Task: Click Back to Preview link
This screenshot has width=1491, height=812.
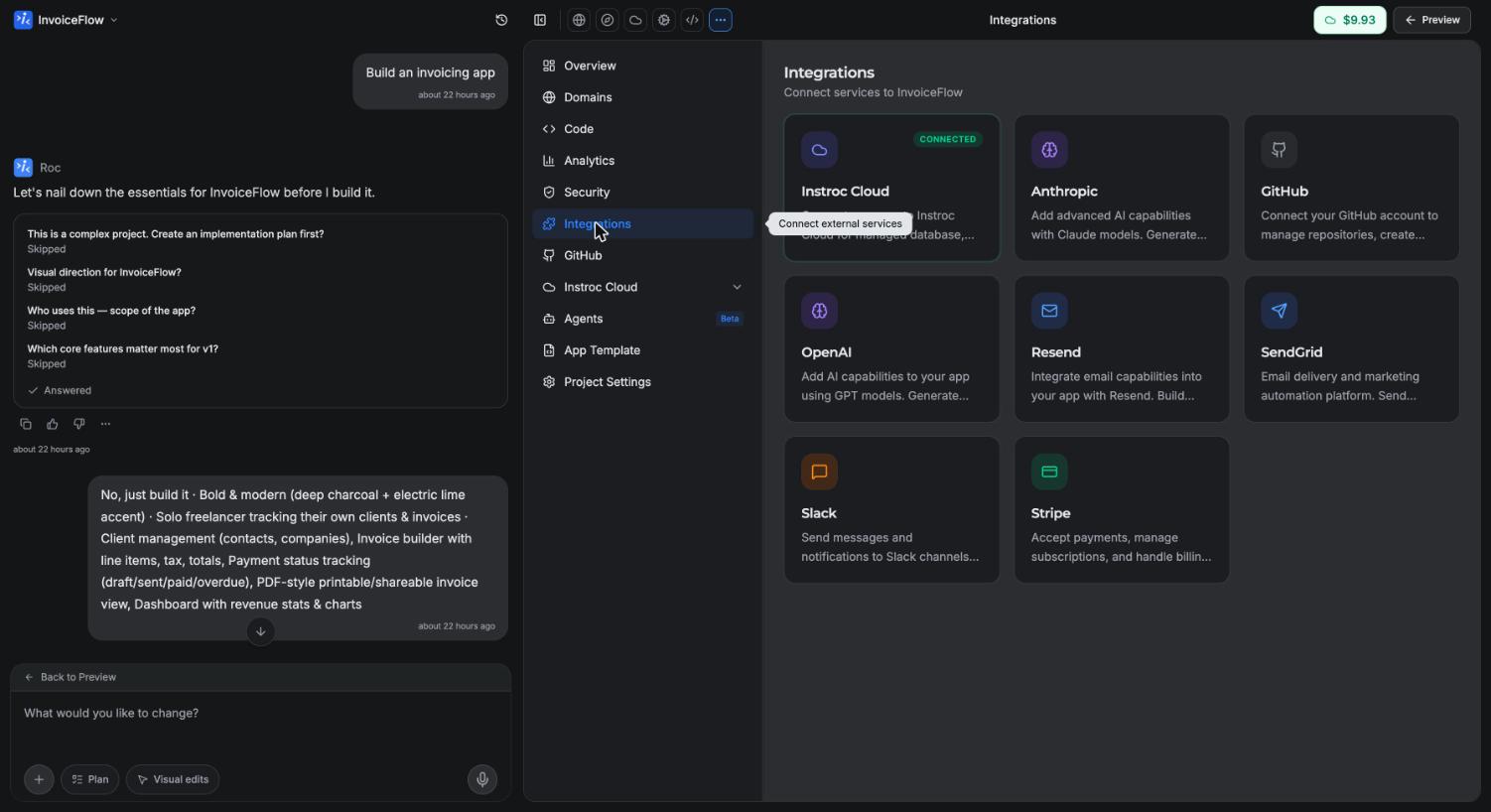Action: point(69,677)
